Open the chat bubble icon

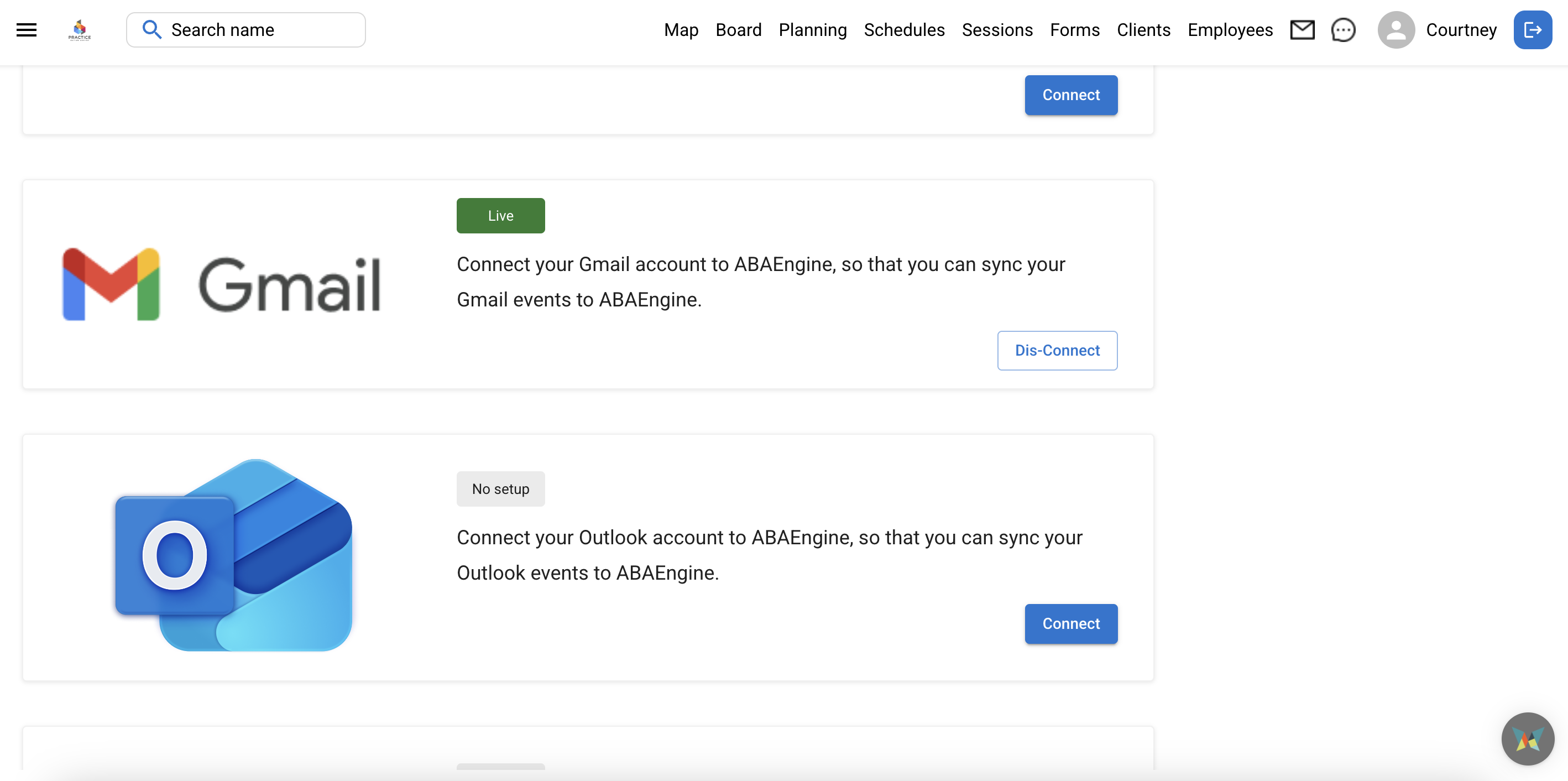click(1343, 30)
